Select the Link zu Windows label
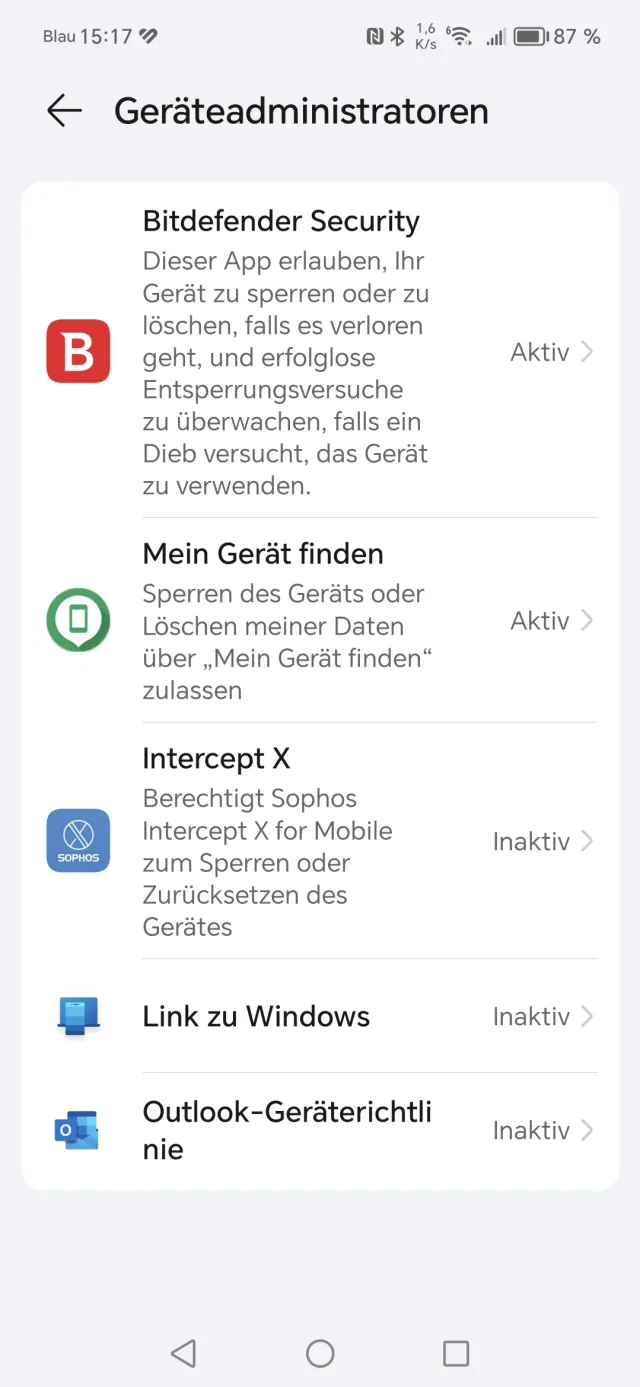This screenshot has width=640, height=1387. tap(256, 1017)
